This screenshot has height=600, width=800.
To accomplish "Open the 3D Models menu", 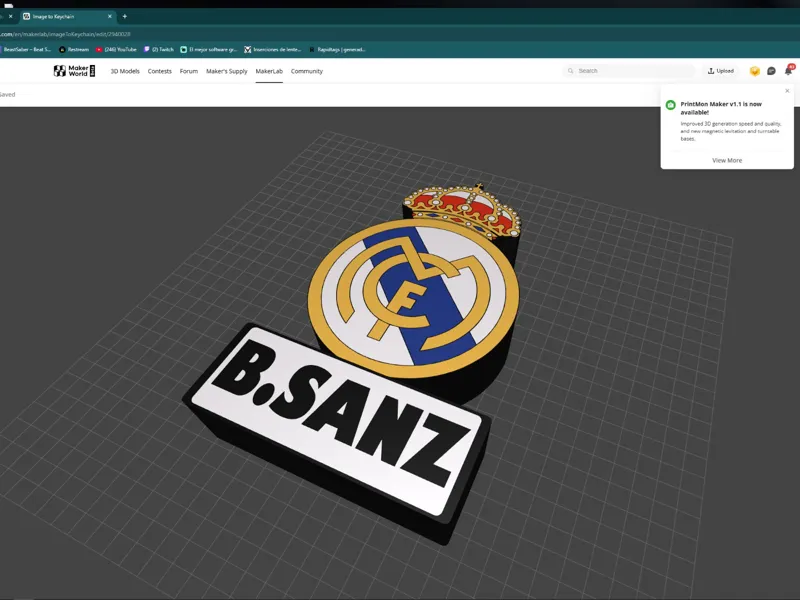I will pos(125,71).
